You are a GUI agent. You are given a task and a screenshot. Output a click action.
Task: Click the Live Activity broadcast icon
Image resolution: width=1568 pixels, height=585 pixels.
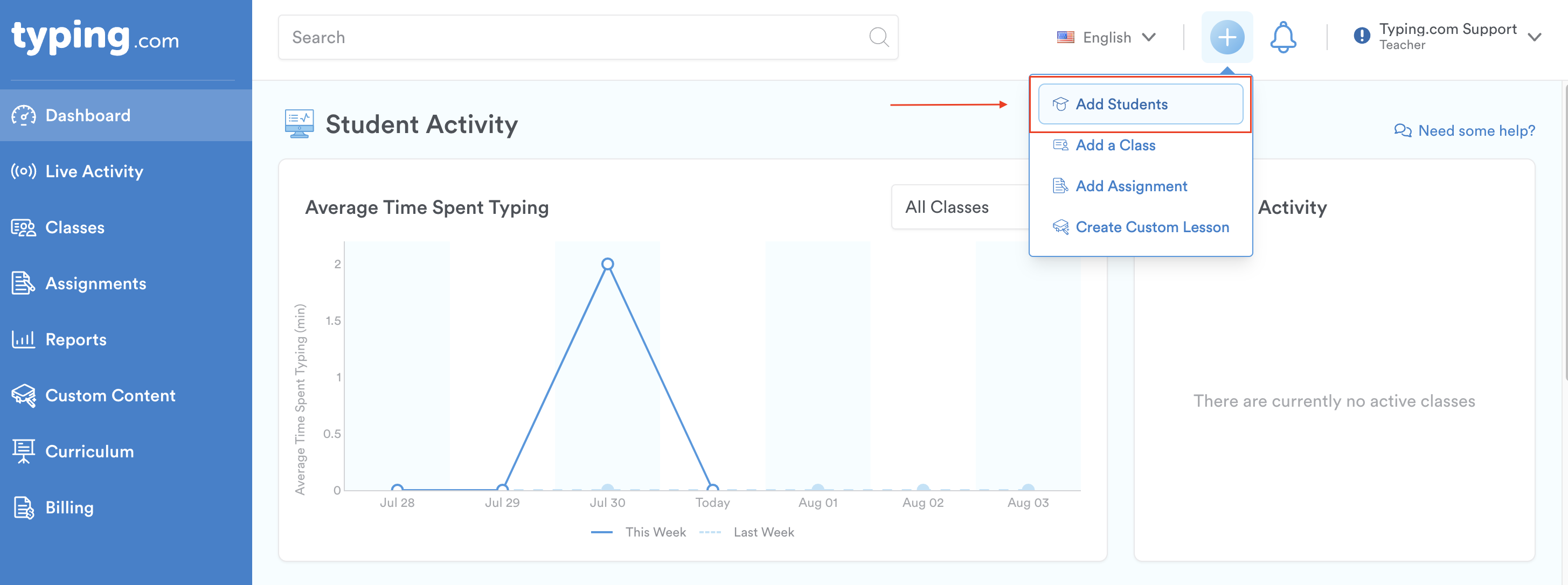(24, 172)
